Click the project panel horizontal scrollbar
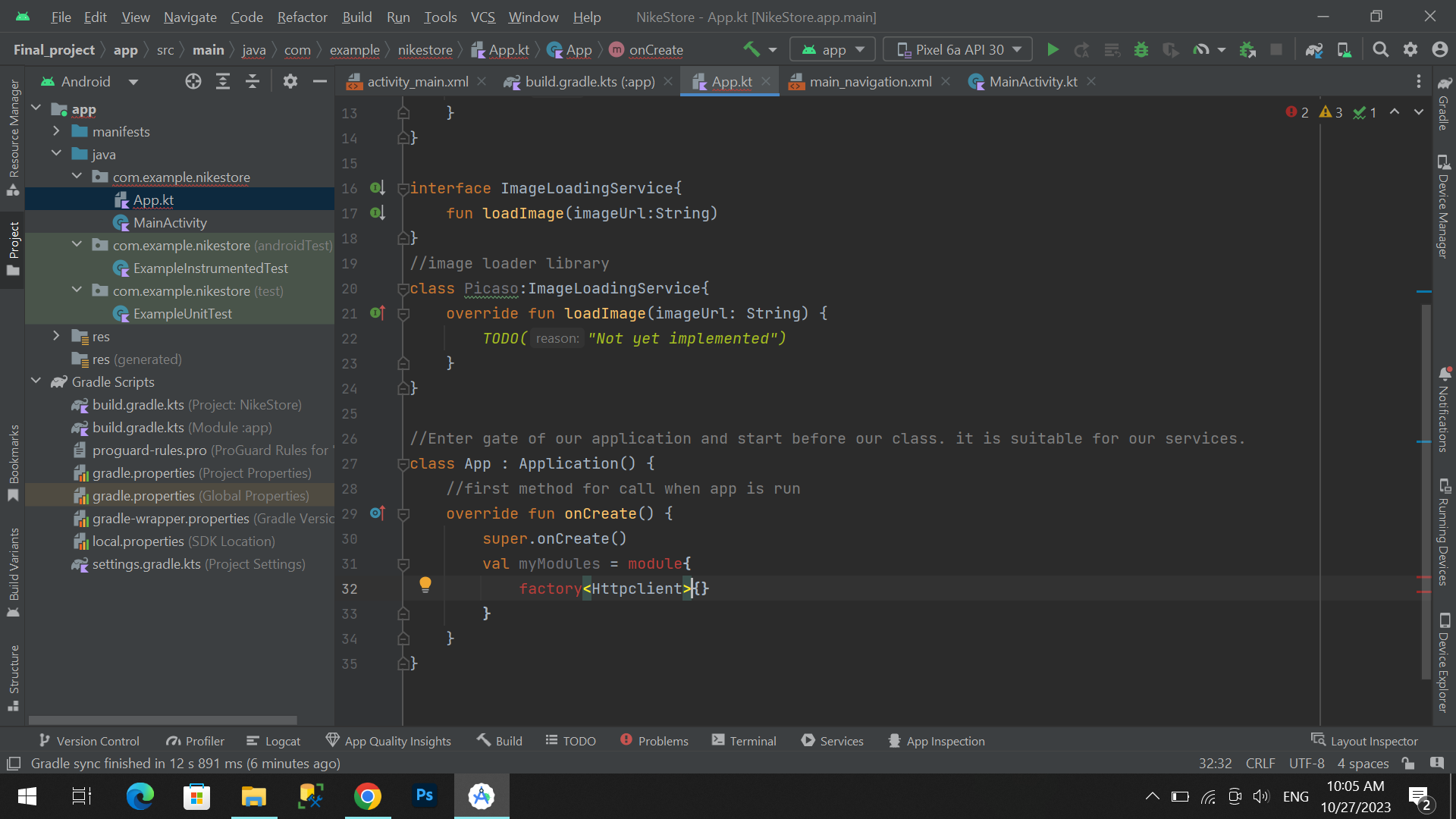 [x=163, y=720]
